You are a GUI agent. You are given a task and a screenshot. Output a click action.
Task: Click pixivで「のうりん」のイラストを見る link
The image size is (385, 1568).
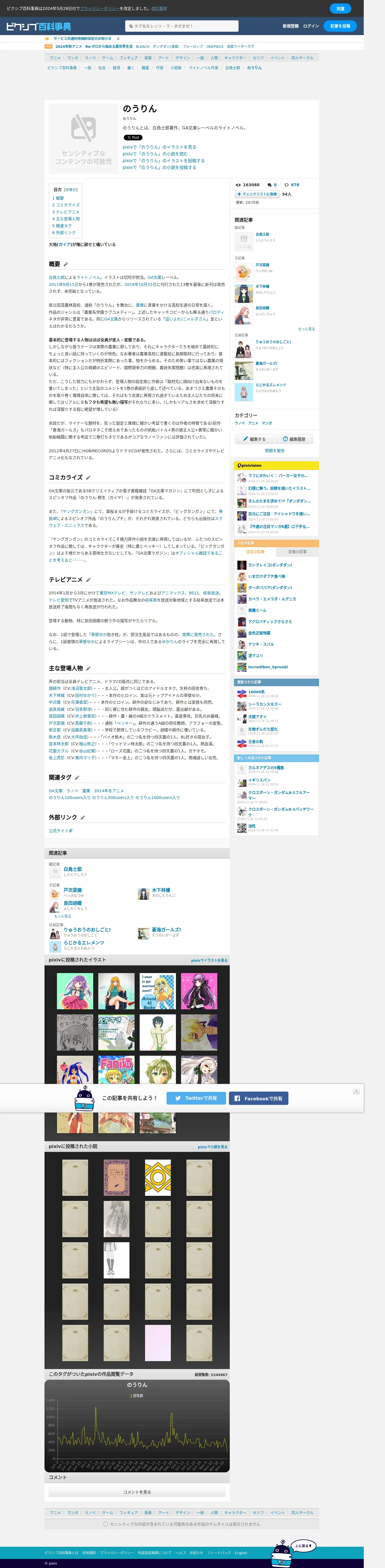coord(159,147)
